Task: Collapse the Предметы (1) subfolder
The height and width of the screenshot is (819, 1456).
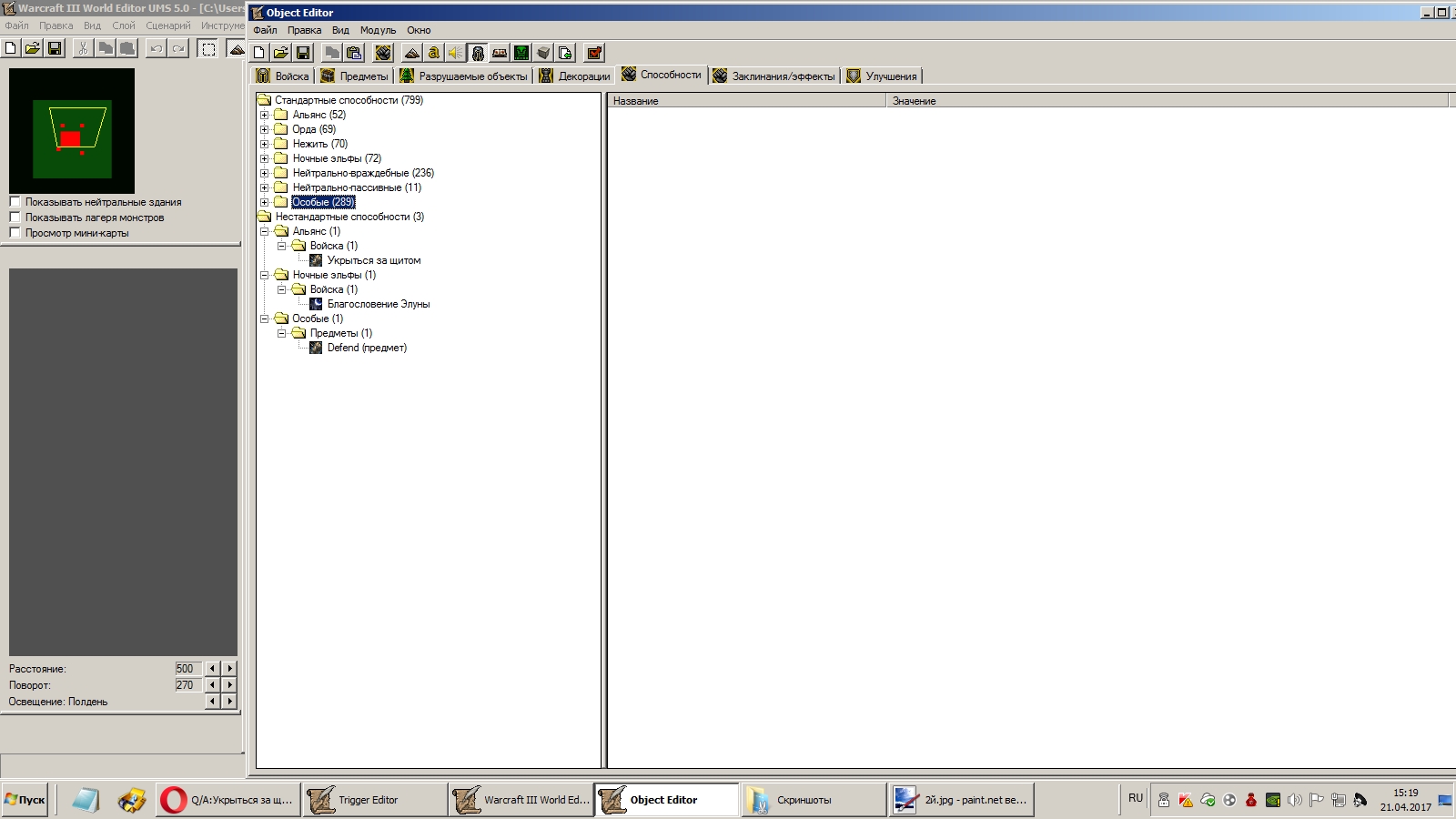Action: click(282, 333)
